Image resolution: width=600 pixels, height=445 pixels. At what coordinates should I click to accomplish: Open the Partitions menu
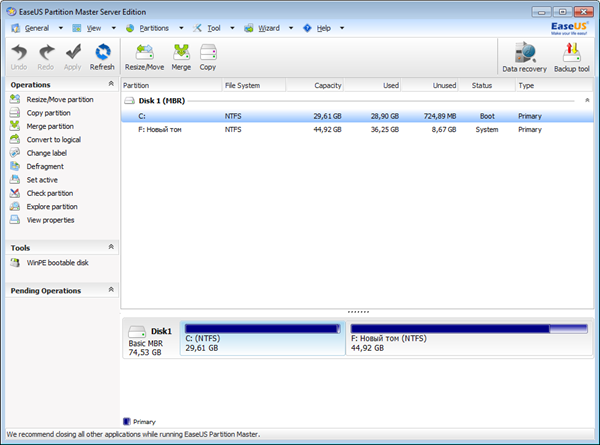point(154,28)
